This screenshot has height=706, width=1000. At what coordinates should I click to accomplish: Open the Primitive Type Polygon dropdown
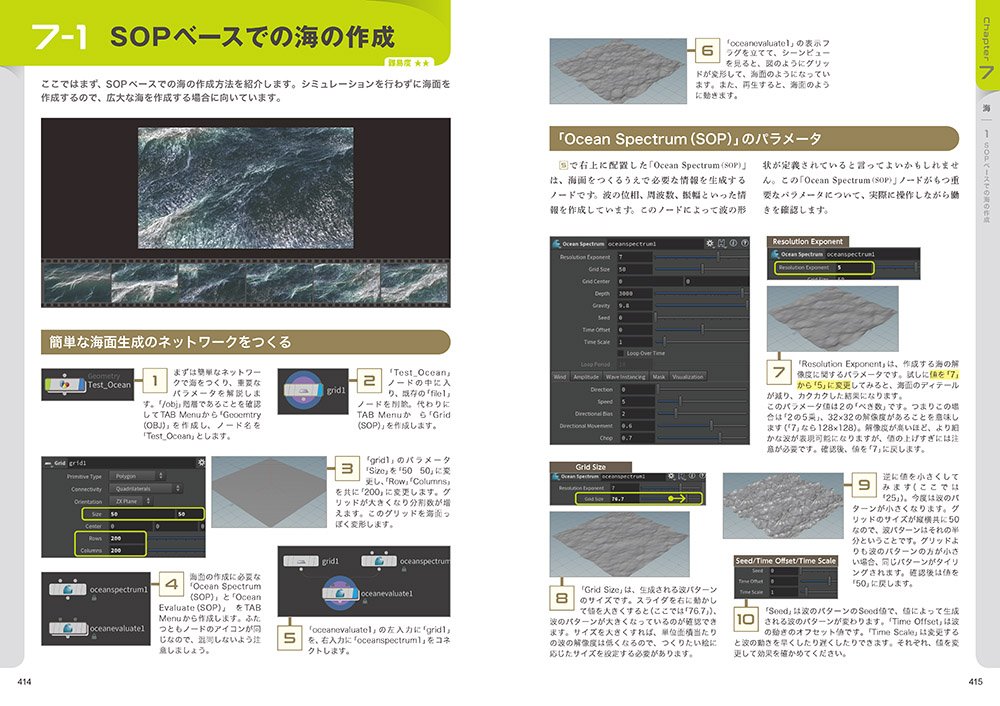137,476
